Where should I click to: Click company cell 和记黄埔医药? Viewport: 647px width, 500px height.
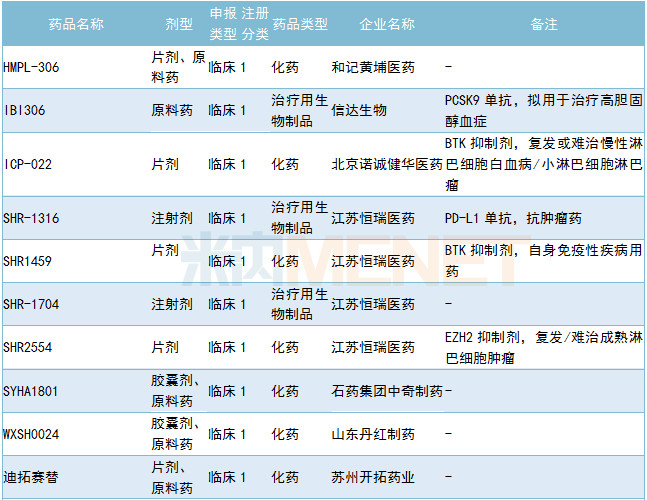(x=373, y=67)
